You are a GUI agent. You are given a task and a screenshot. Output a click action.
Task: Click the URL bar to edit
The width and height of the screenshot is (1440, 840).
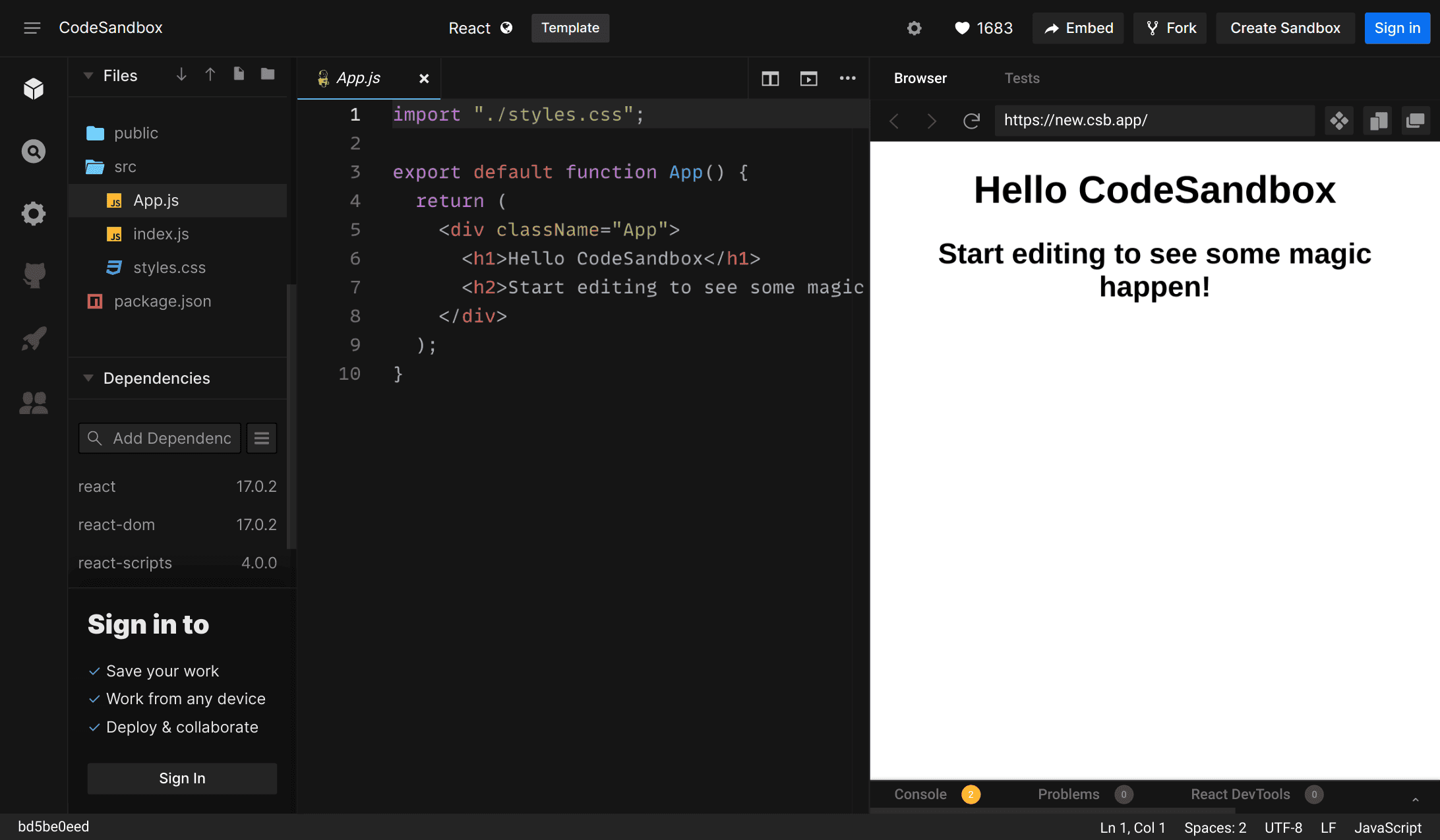(1155, 120)
